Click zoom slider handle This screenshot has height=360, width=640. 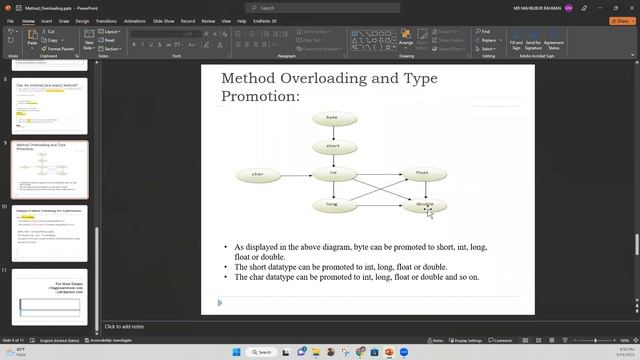click(596, 340)
